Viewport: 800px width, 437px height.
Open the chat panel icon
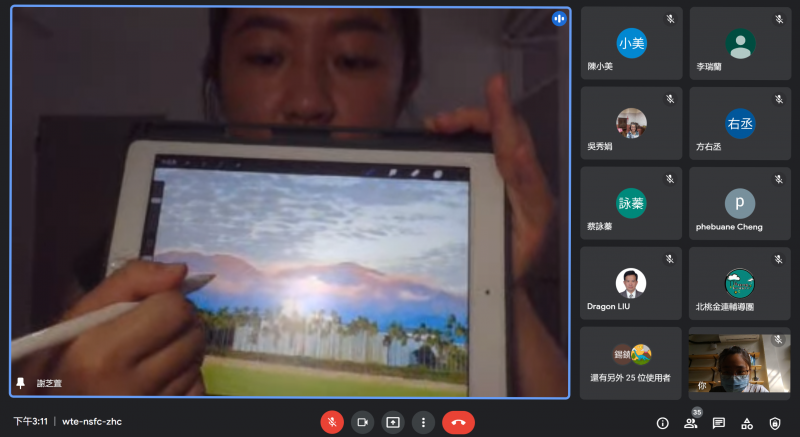pos(718,423)
